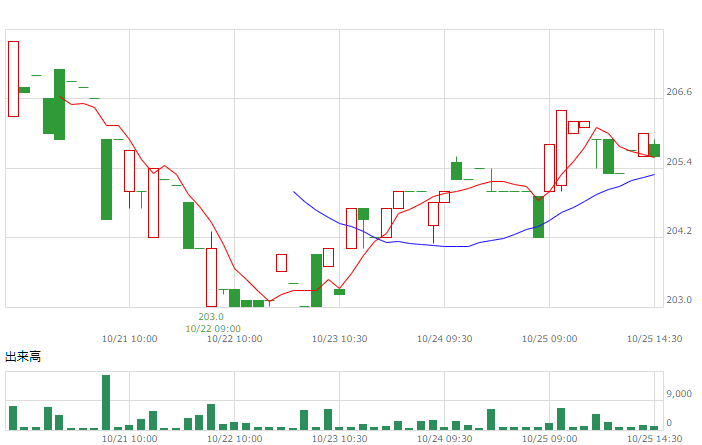Select the last green candlestick at 10/25 14:30
The width and height of the screenshot is (702, 445).
(x=654, y=150)
